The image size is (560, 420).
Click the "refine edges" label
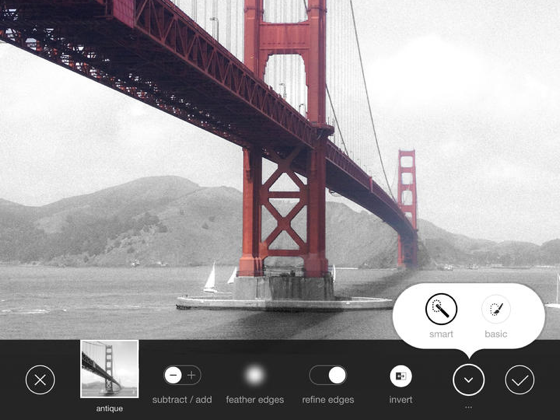[x=328, y=400]
